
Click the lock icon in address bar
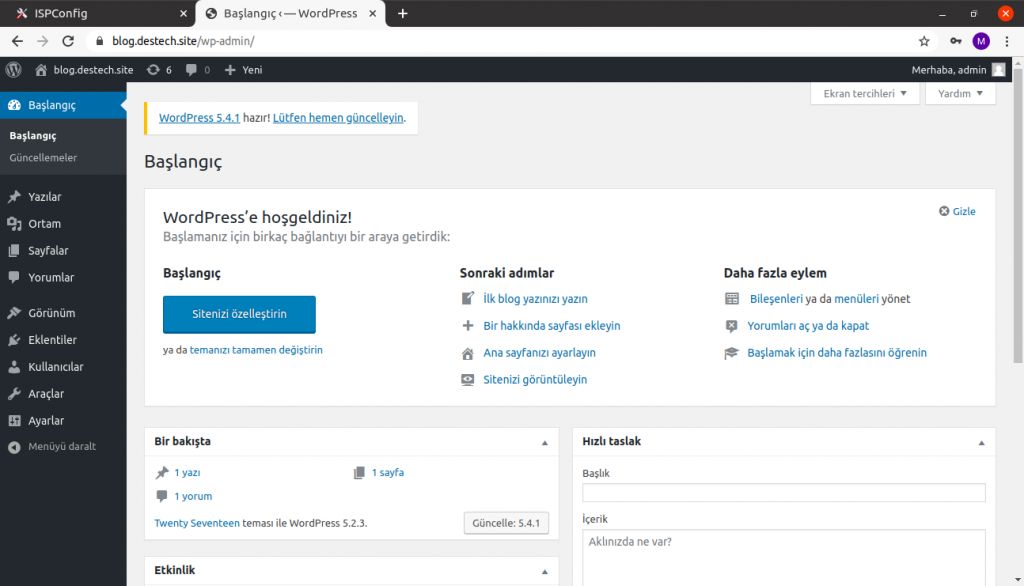(x=99, y=41)
